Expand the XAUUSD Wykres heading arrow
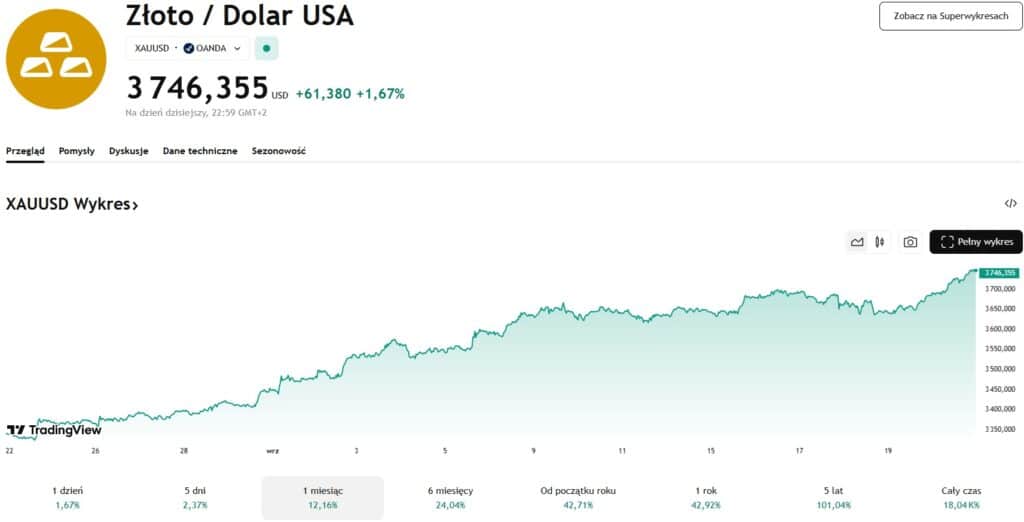1024x522 pixels. [x=135, y=205]
